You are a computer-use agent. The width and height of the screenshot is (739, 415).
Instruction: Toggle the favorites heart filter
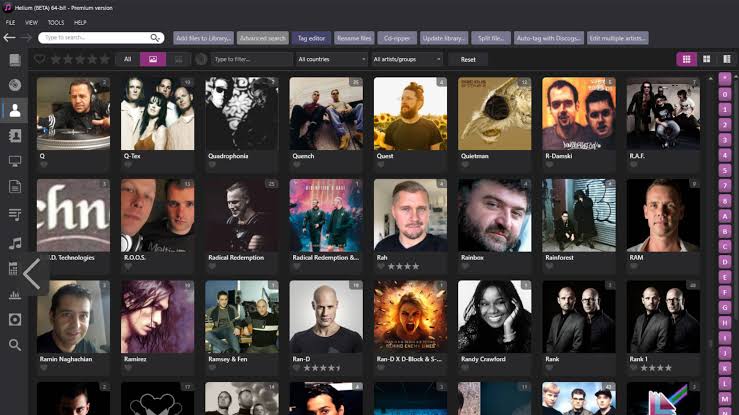tap(40, 59)
